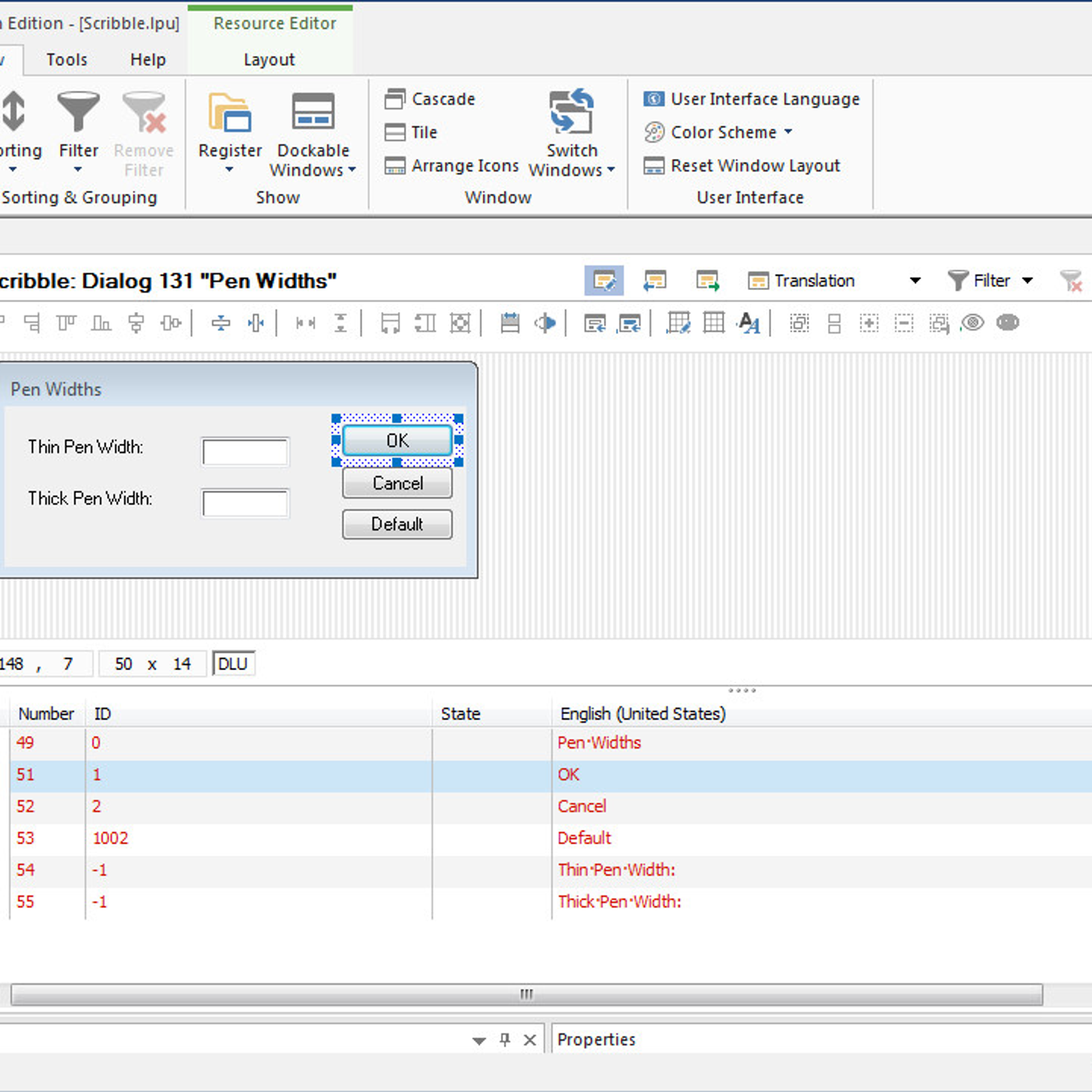Toggle the grid edit icon

[678, 323]
